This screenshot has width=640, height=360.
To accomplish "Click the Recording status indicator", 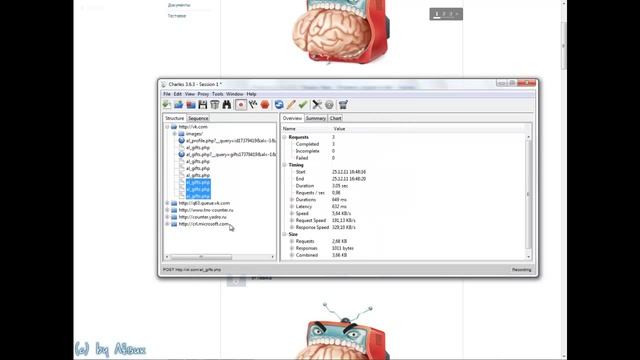I will click(x=521, y=270).
